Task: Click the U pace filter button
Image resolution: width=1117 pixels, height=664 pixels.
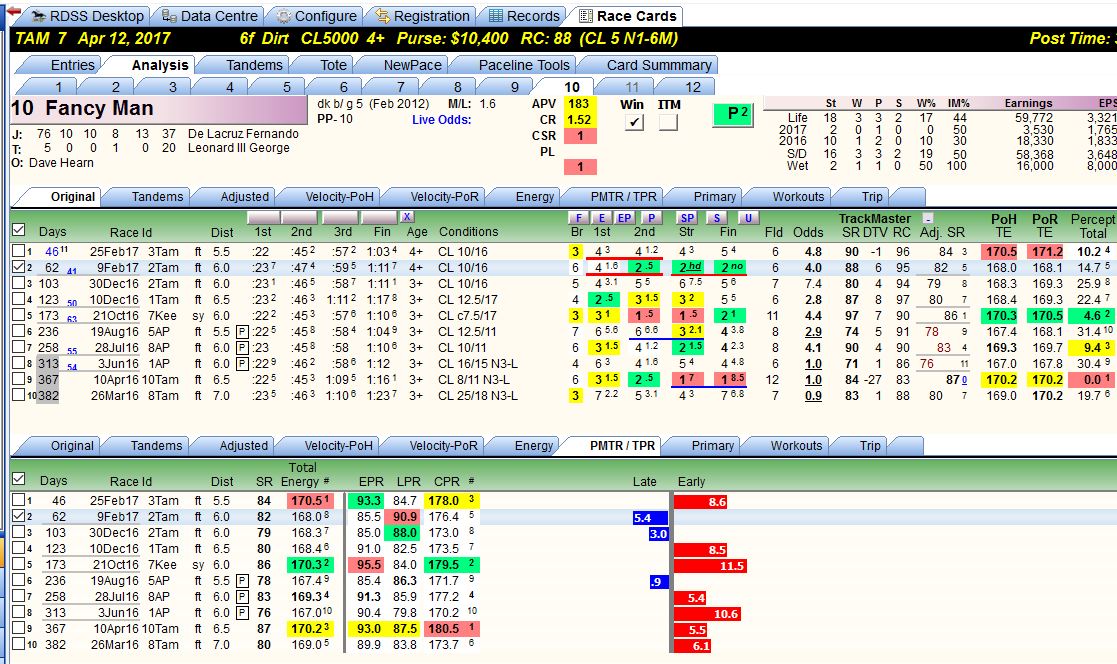Action: [747, 218]
